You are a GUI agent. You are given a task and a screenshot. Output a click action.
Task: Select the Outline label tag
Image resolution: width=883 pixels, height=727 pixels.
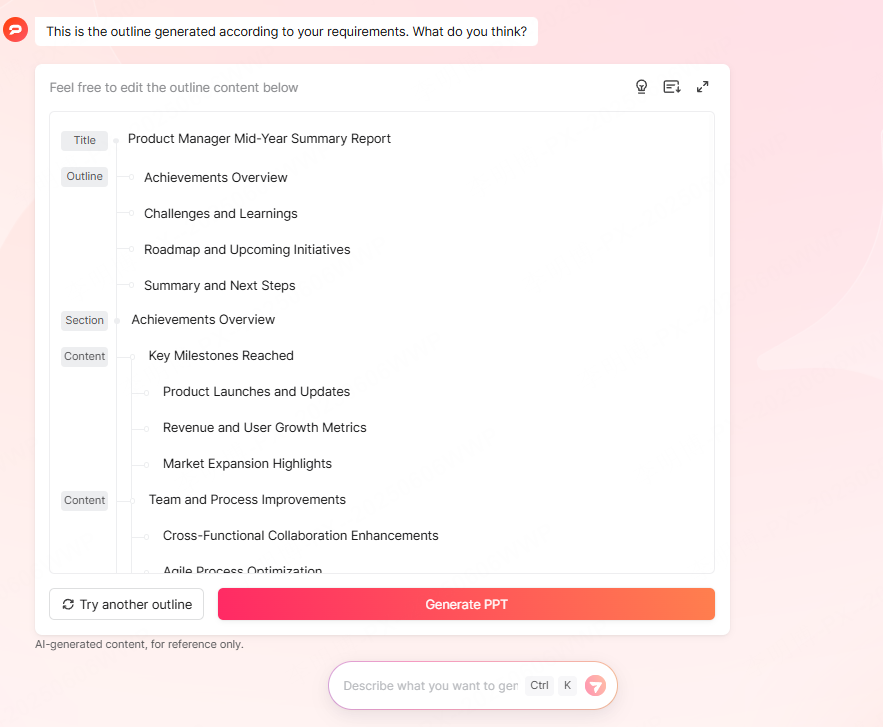click(84, 176)
